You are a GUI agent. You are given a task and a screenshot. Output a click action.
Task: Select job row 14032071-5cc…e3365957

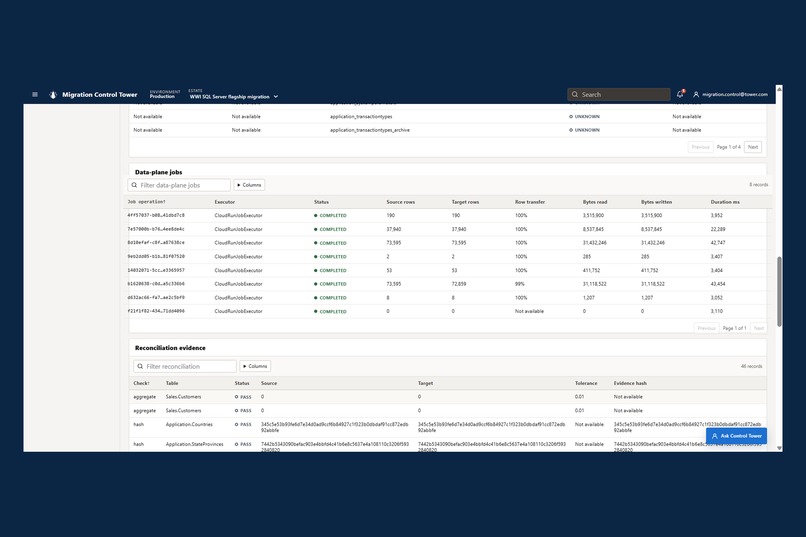447,270
